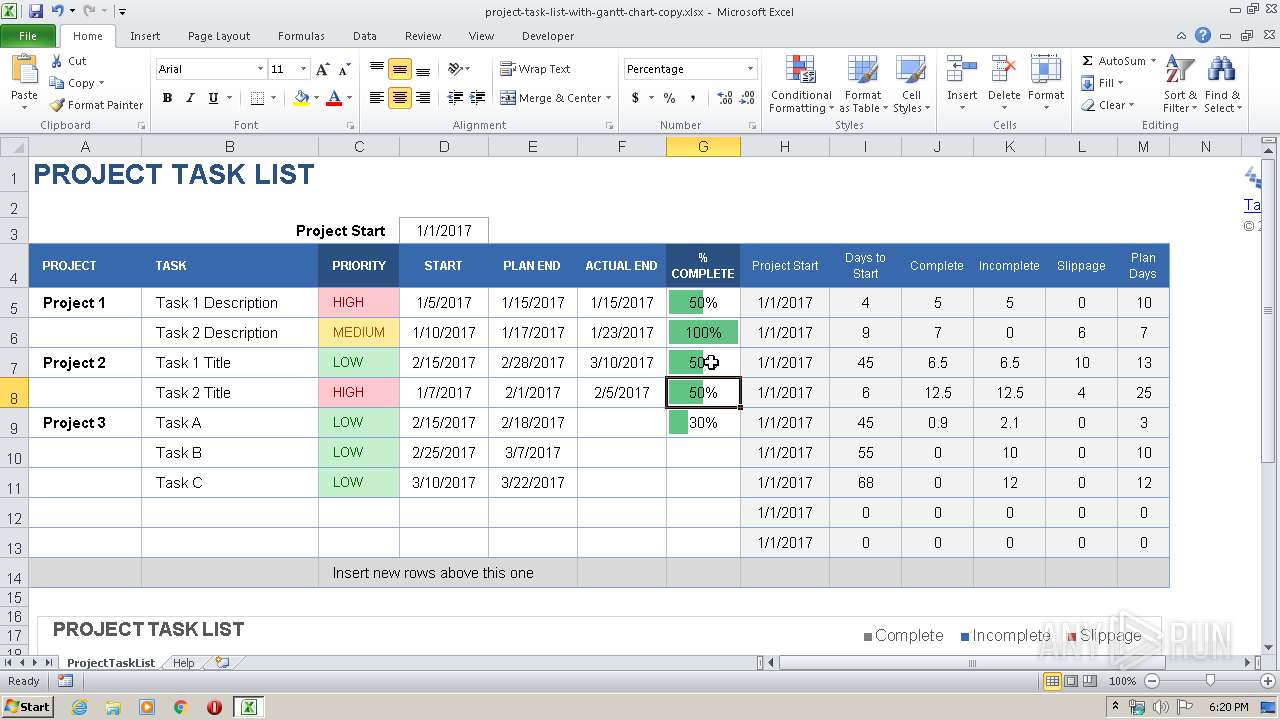
Task: Open Internet Explorer from taskbar
Action: [x=79, y=707]
